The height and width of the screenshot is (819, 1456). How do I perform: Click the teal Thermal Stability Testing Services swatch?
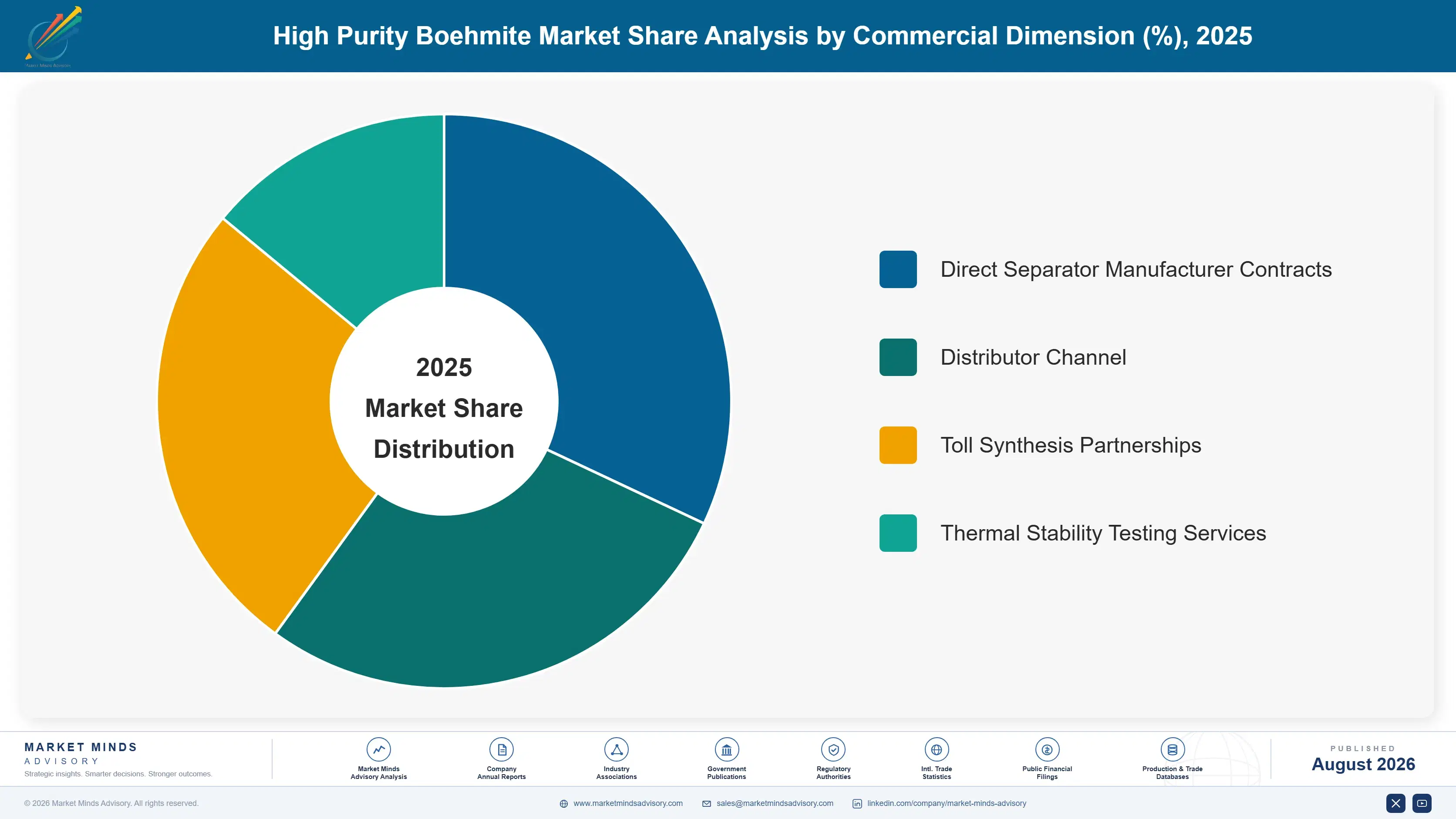pos(897,533)
